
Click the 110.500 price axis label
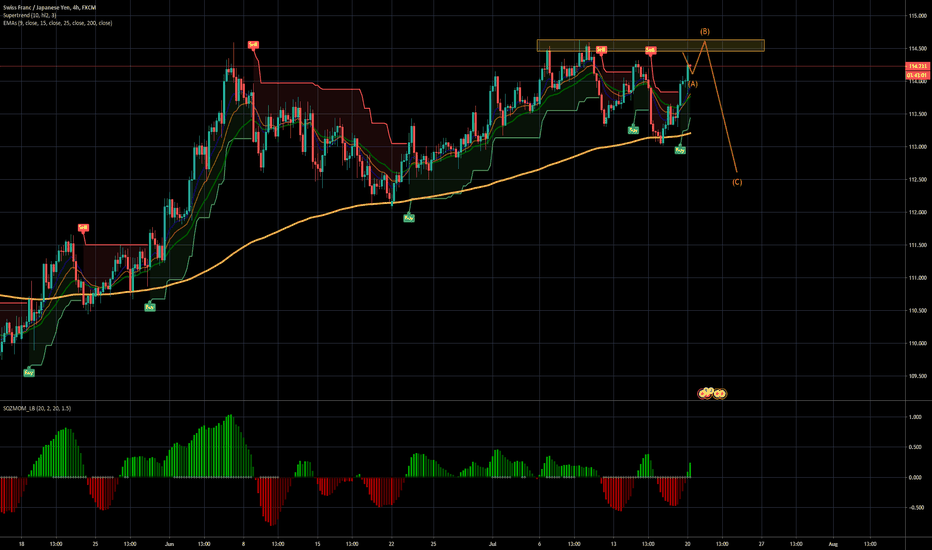pos(918,310)
